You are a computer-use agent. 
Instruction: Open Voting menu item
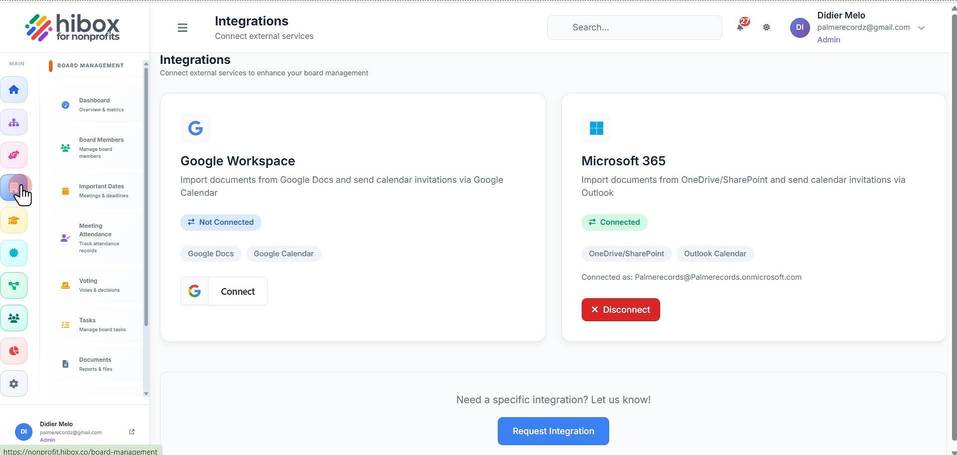[95, 285]
